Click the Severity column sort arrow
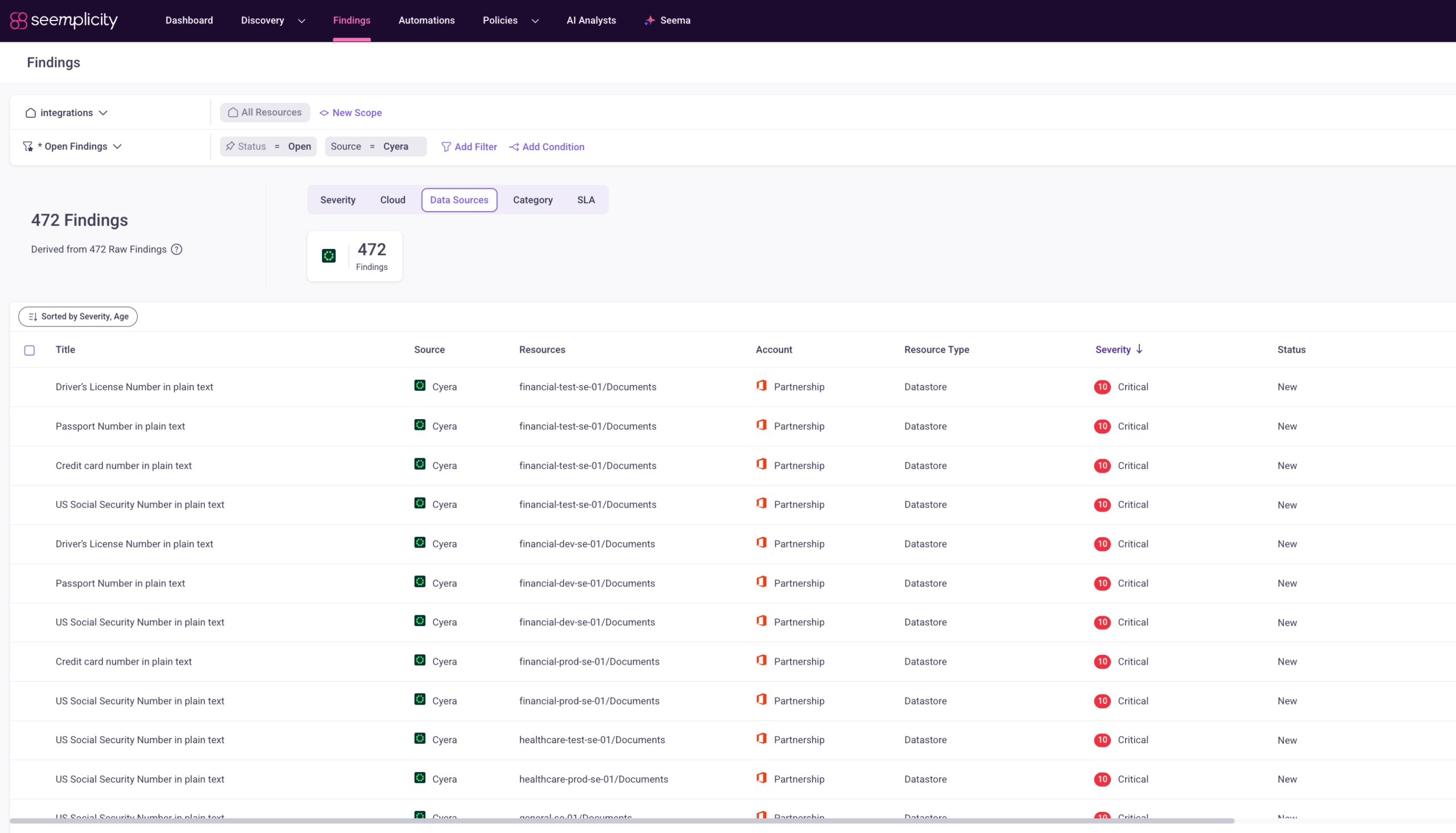 point(1139,349)
